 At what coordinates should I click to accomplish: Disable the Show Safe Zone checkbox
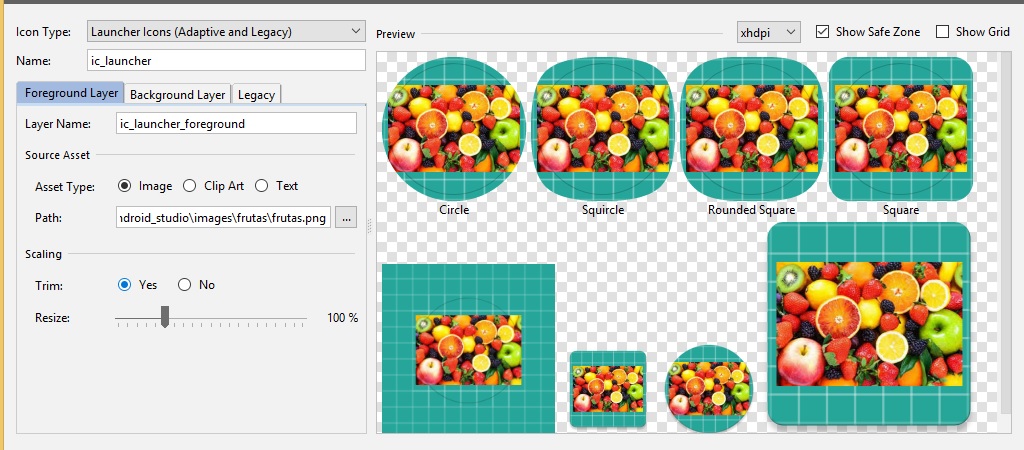[823, 32]
